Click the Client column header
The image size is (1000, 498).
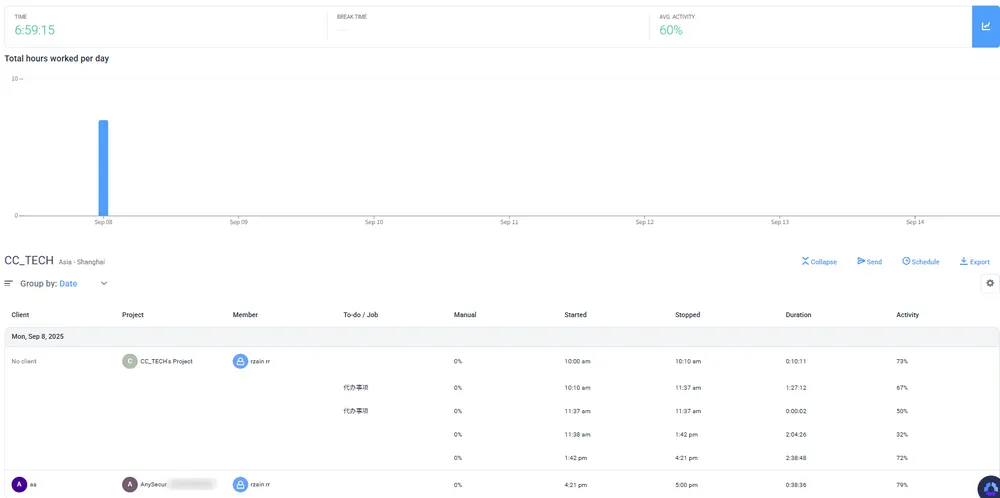(x=20, y=315)
